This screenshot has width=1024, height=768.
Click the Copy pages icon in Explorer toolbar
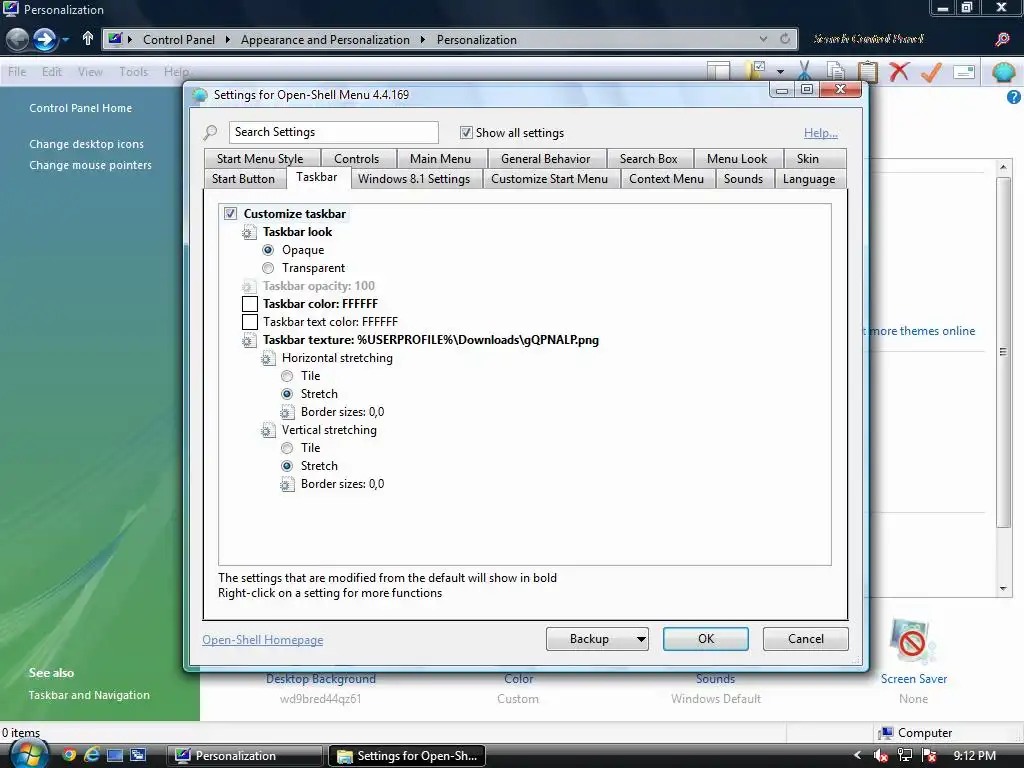click(835, 71)
